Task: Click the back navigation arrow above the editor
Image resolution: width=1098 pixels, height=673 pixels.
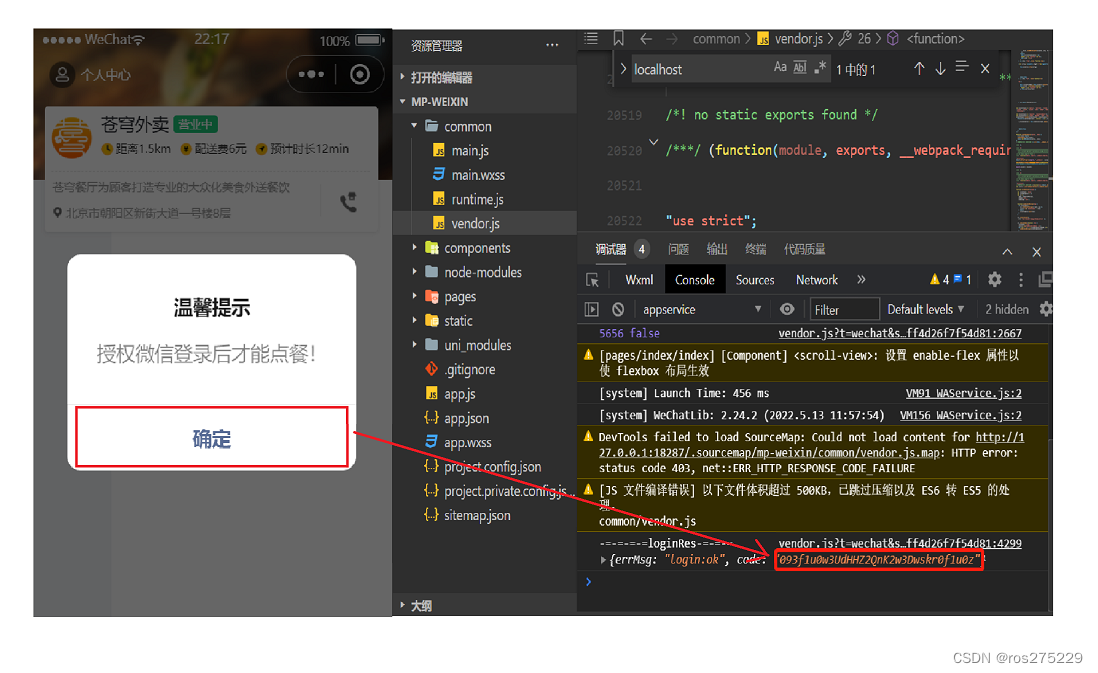Action: (646, 38)
